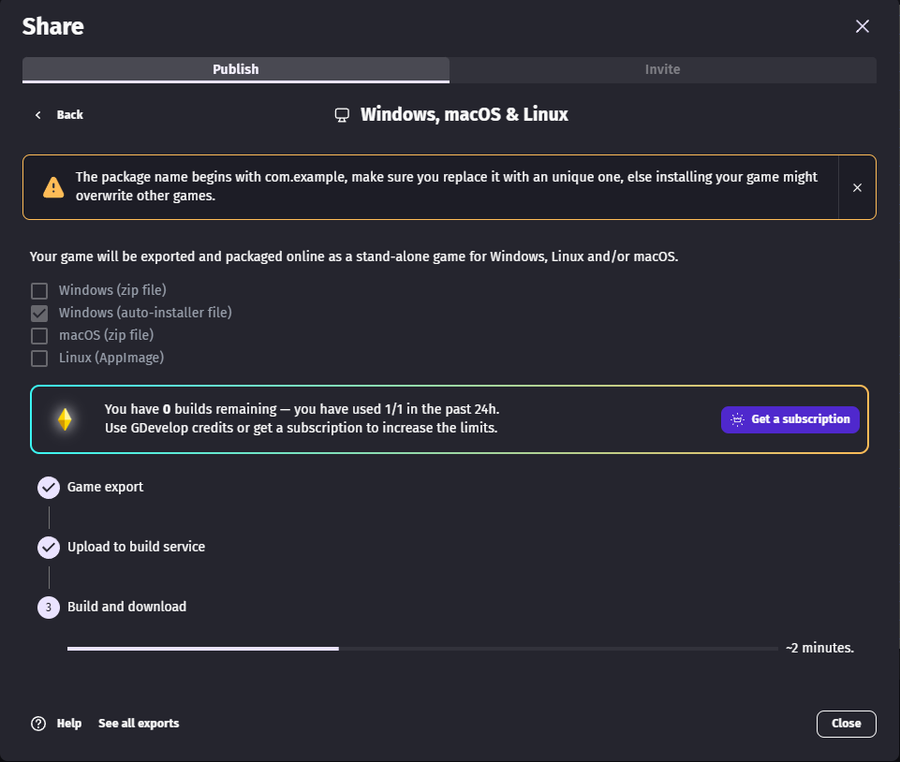Click the build progress bar
Viewport: 900px width, 762px height.
(x=422, y=648)
